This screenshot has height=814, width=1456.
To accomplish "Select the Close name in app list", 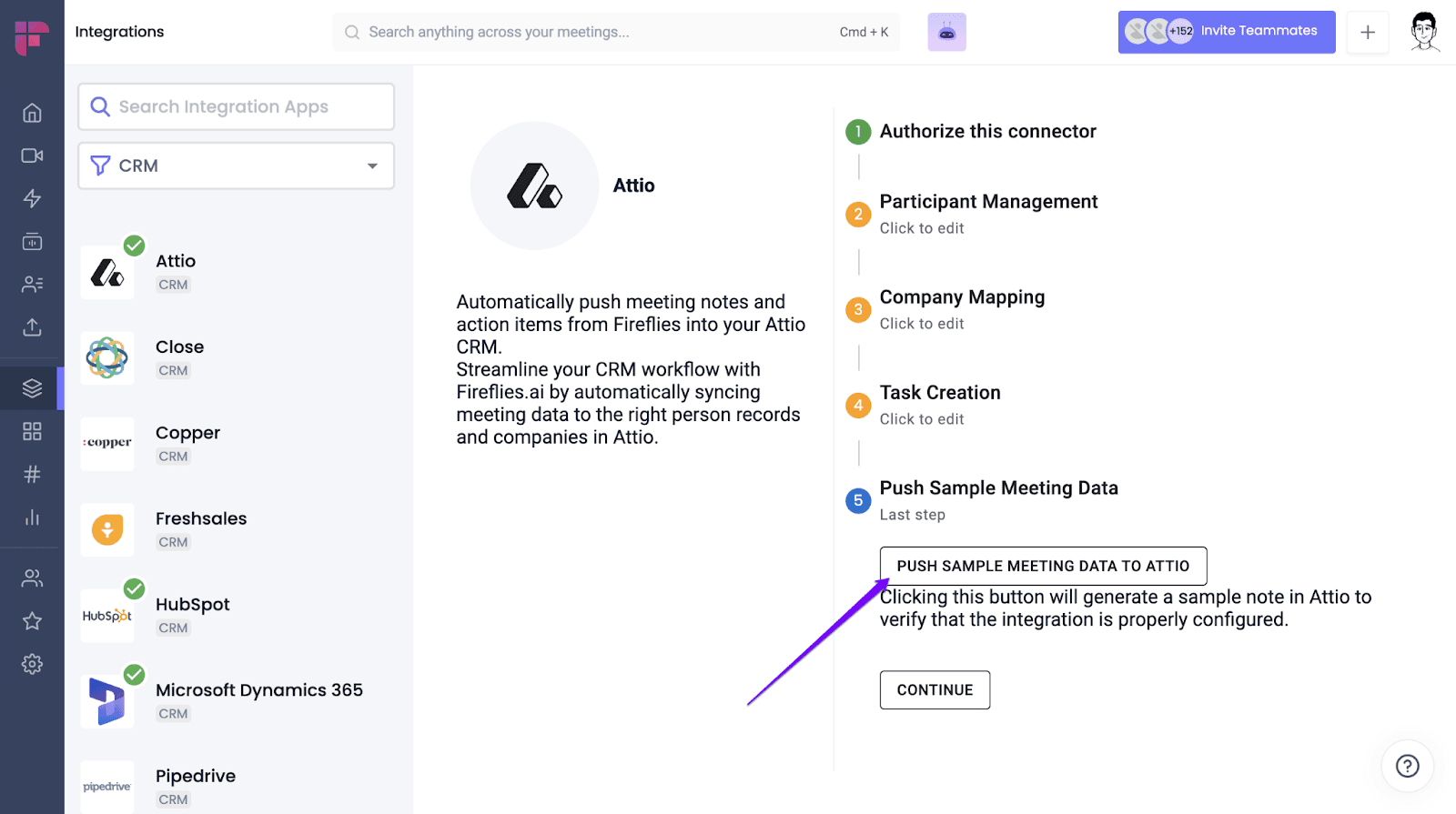I will coord(179,347).
